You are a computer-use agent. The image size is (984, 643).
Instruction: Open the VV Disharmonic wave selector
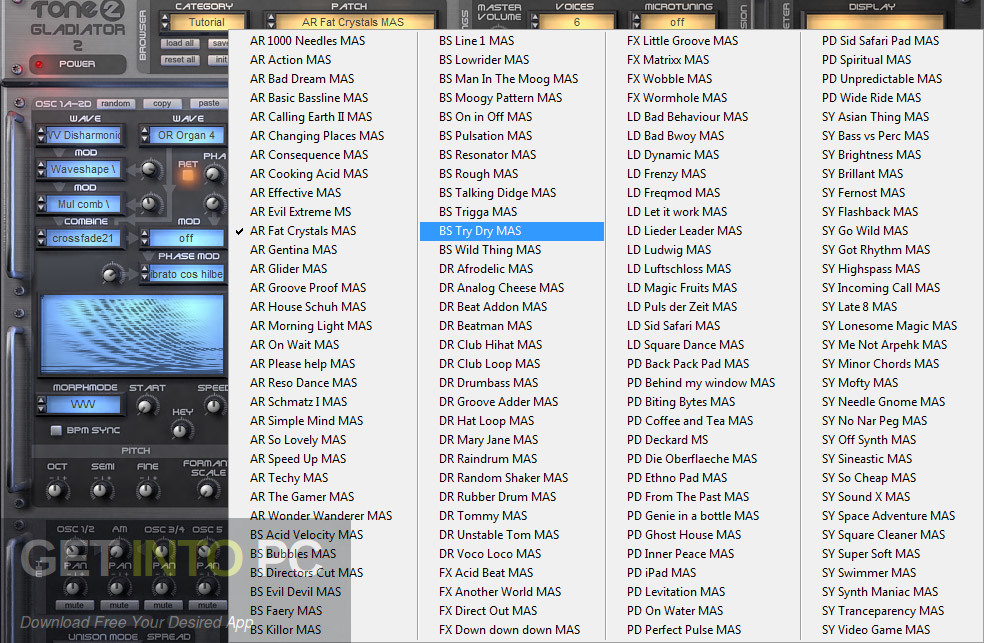pos(84,135)
